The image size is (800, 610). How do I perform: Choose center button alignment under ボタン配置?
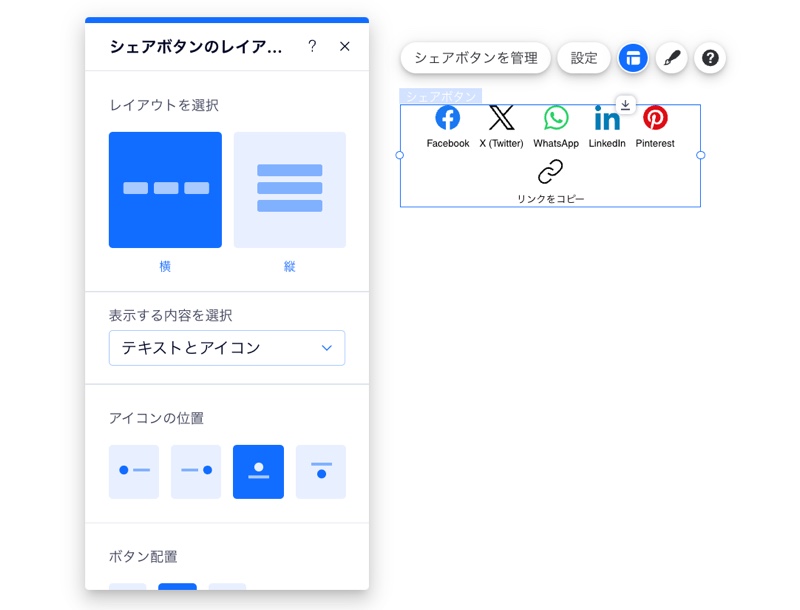177,587
